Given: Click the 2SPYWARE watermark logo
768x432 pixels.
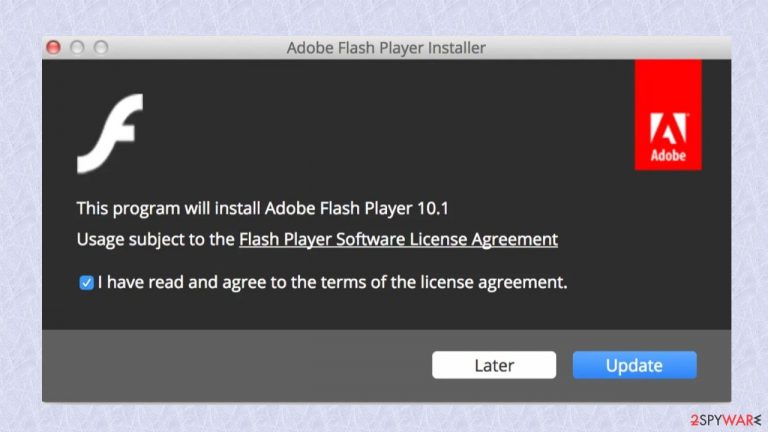Looking at the screenshot, I should point(725,420).
